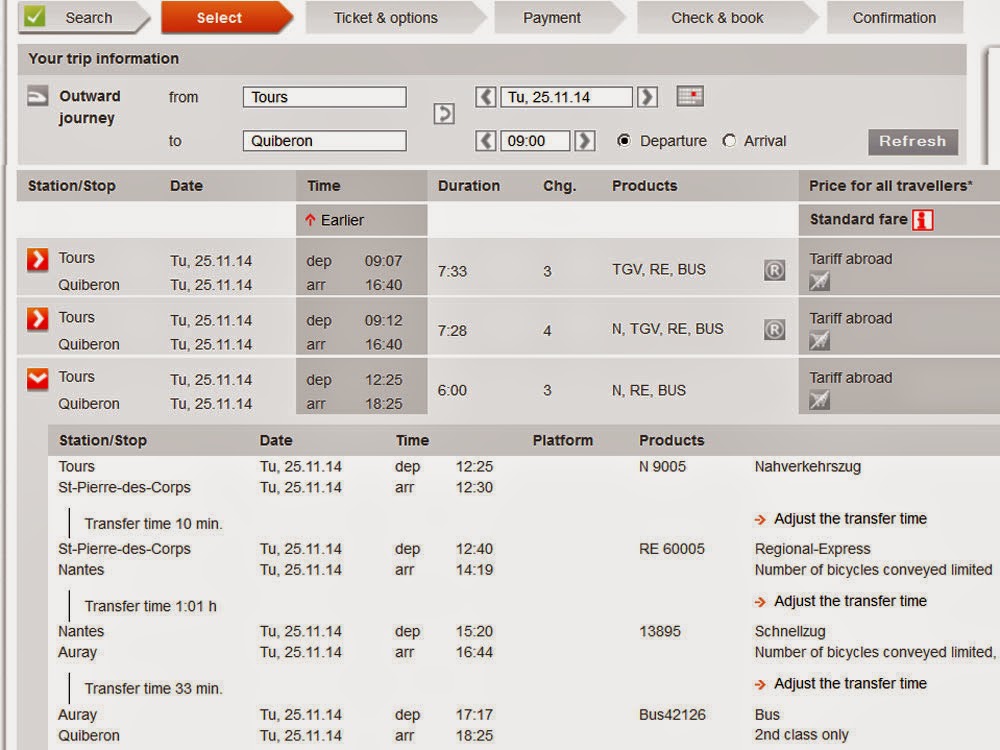Click tariff icon in 09:07 connection row
The image size is (1000, 750).
click(x=820, y=281)
